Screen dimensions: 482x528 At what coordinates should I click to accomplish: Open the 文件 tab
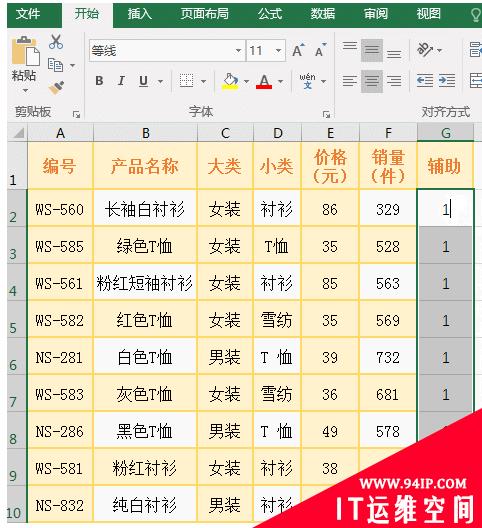28,14
